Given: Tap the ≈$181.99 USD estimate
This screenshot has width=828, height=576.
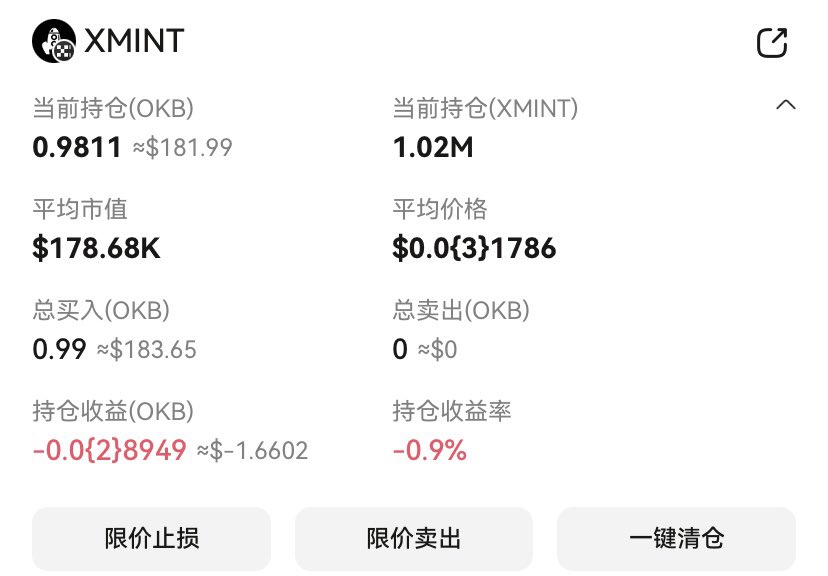Looking at the screenshot, I should point(182,148).
